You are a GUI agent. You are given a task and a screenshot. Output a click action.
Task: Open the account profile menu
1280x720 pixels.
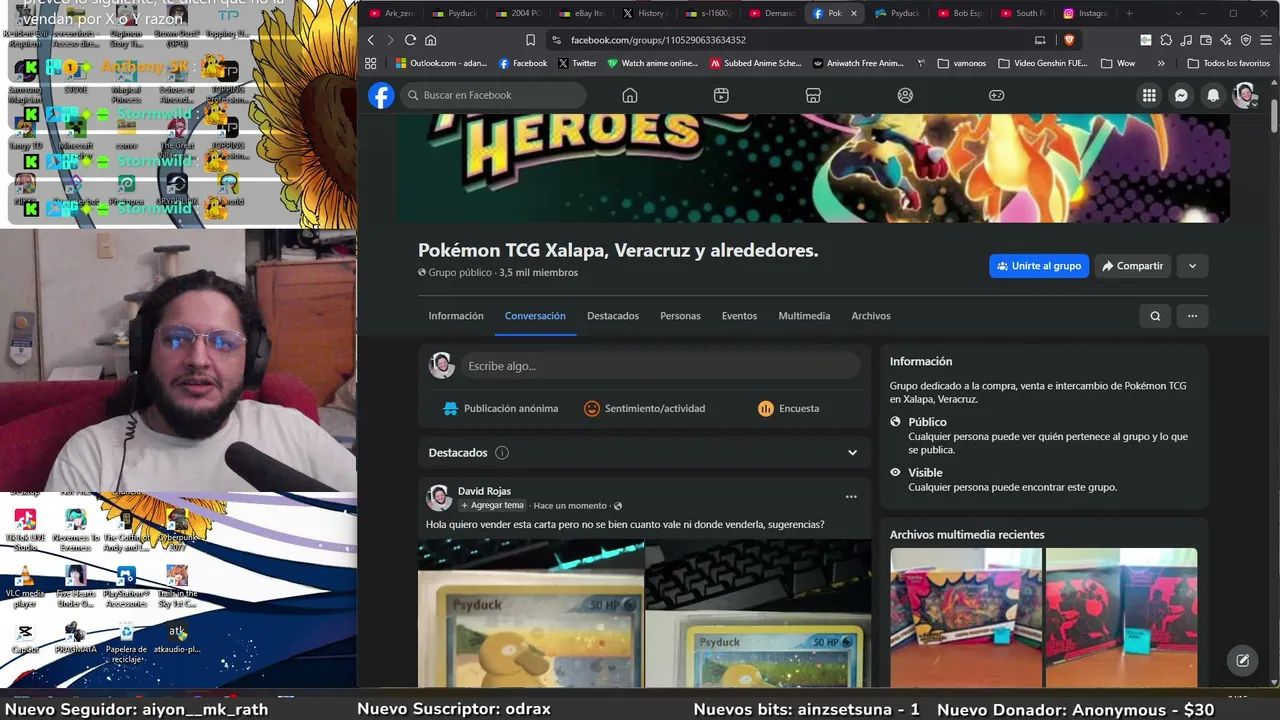(1245, 95)
